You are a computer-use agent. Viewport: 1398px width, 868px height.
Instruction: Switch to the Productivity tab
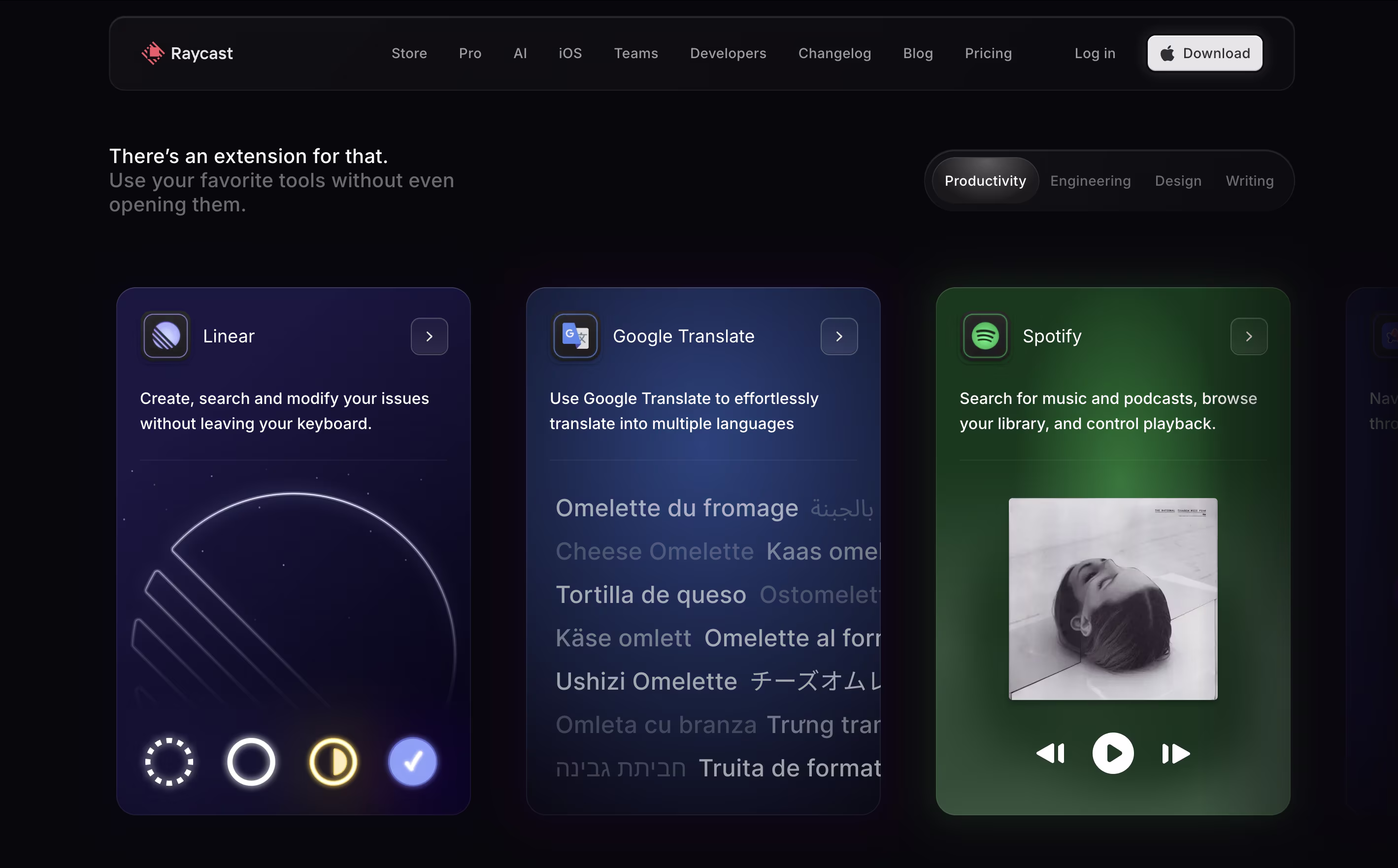pos(985,181)
